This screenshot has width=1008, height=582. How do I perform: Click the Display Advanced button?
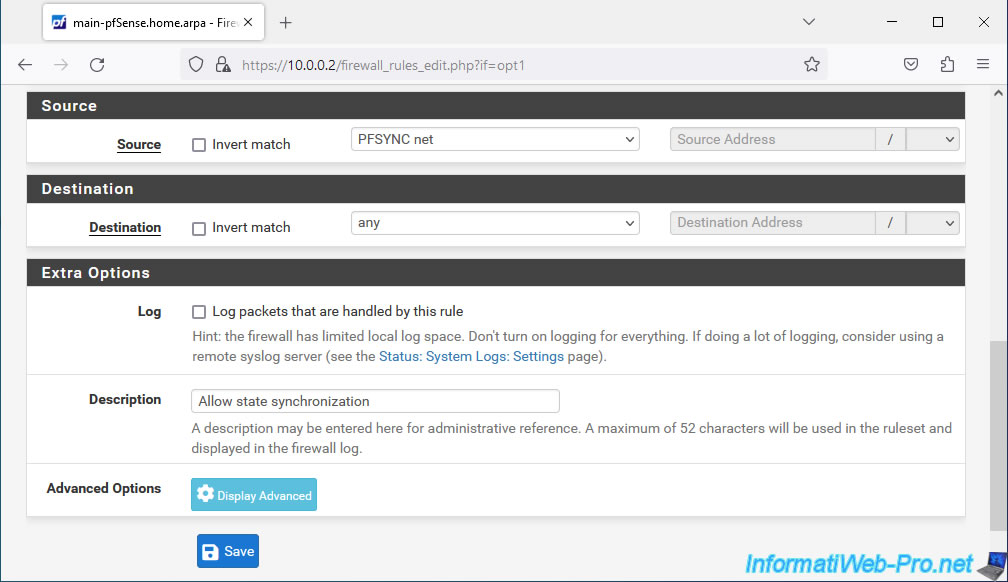tap(254, 495)
